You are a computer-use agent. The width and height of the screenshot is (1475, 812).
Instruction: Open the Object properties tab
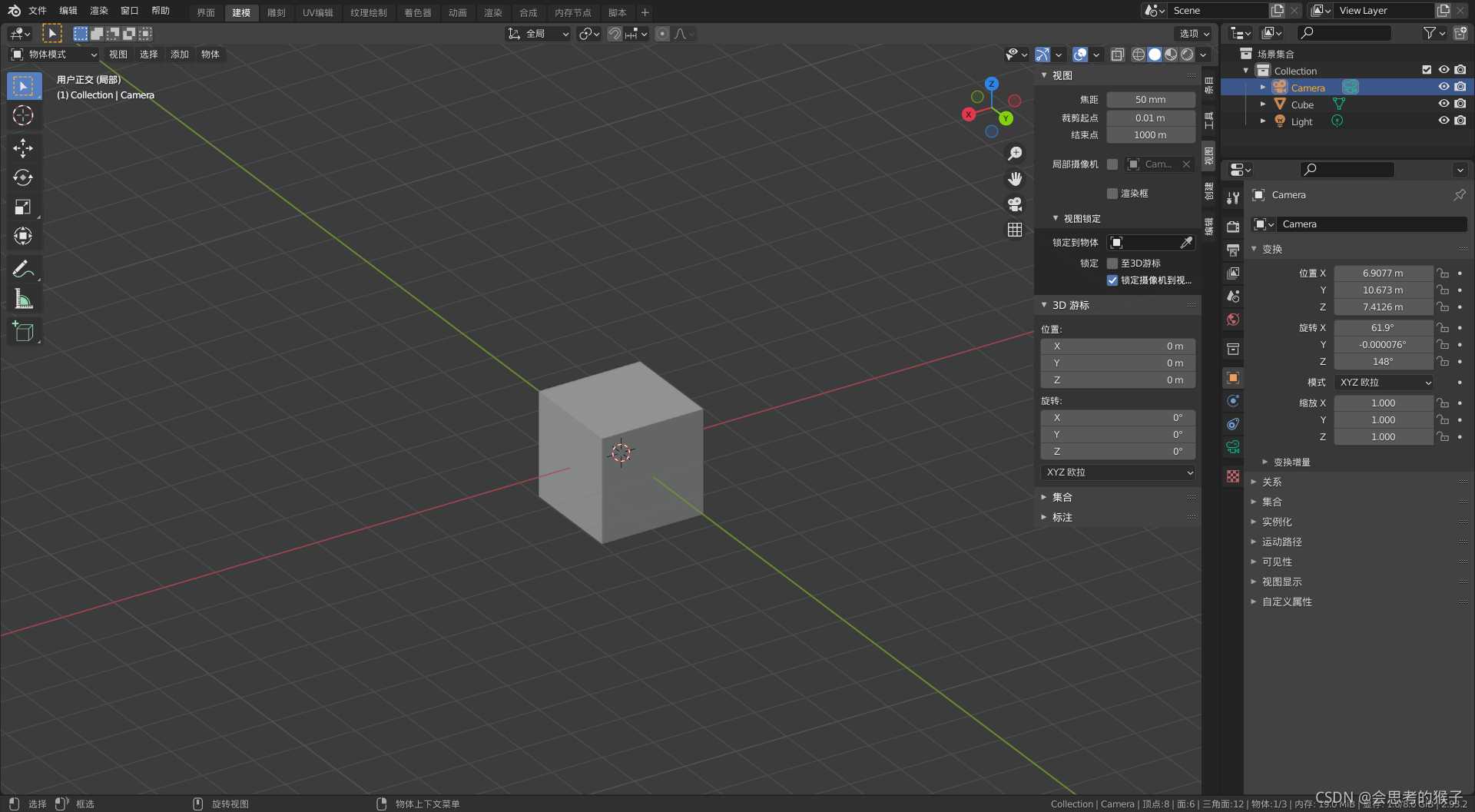[x=1233, y=377]
